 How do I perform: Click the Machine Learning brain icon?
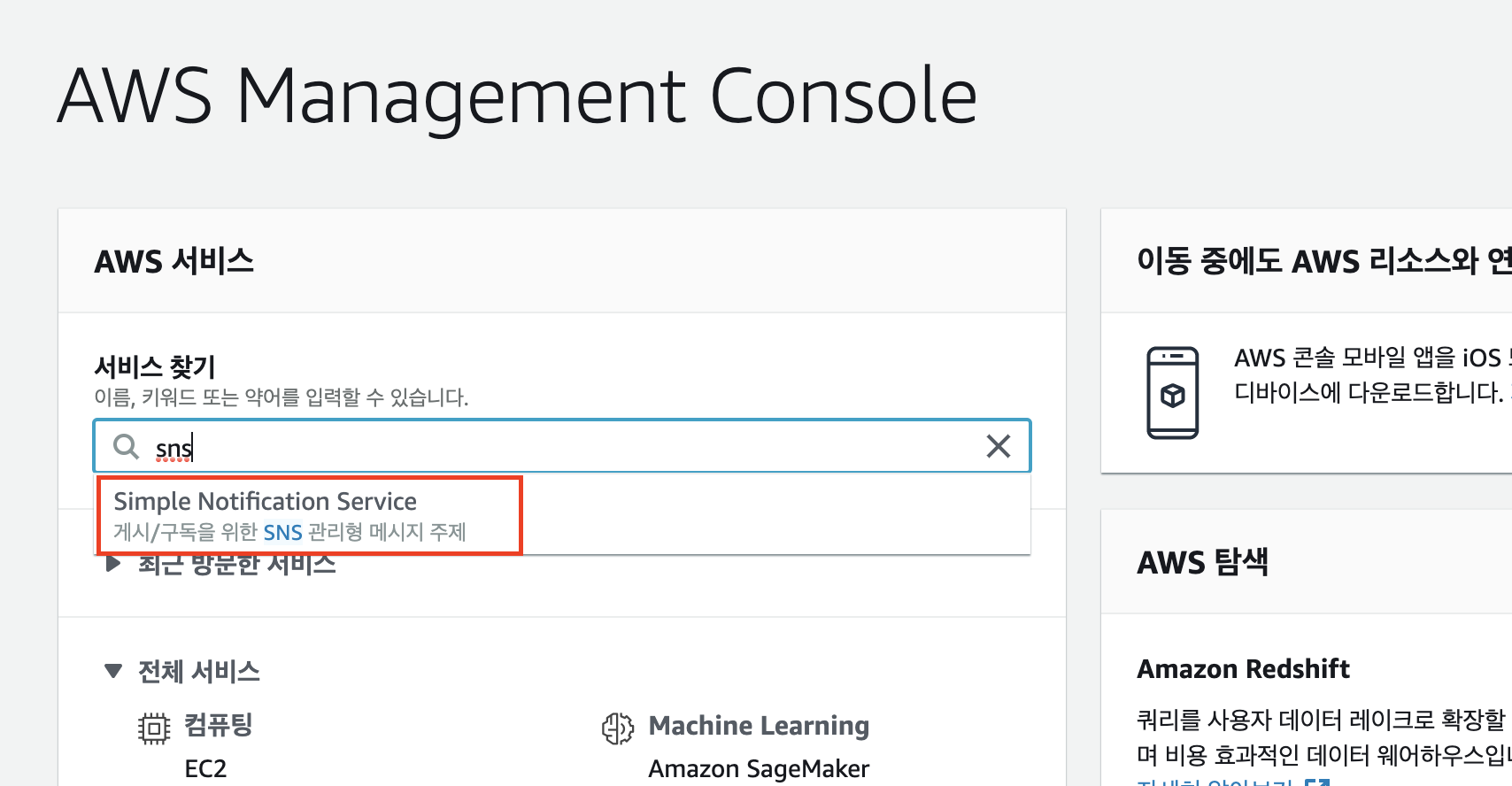tap(618, 728)
